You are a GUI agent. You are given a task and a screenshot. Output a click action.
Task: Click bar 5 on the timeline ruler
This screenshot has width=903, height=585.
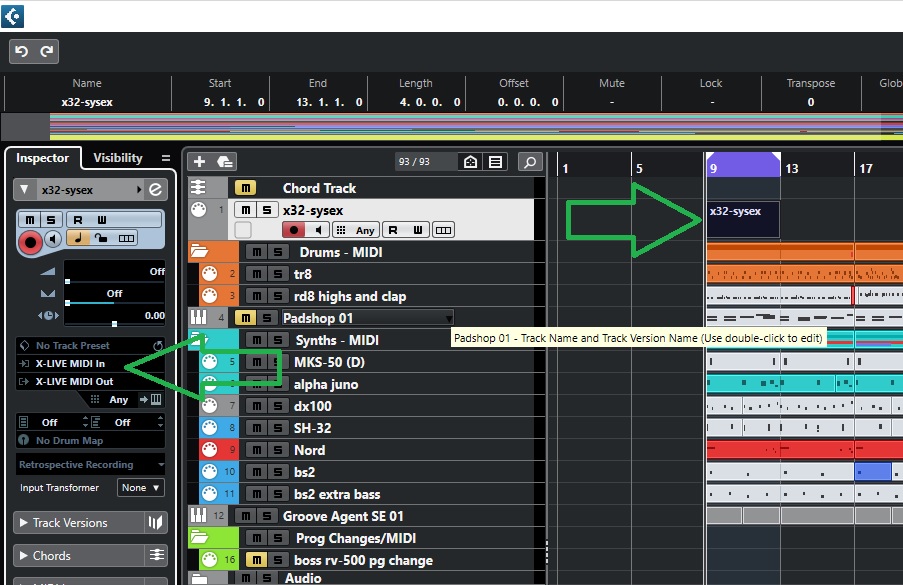639,169
